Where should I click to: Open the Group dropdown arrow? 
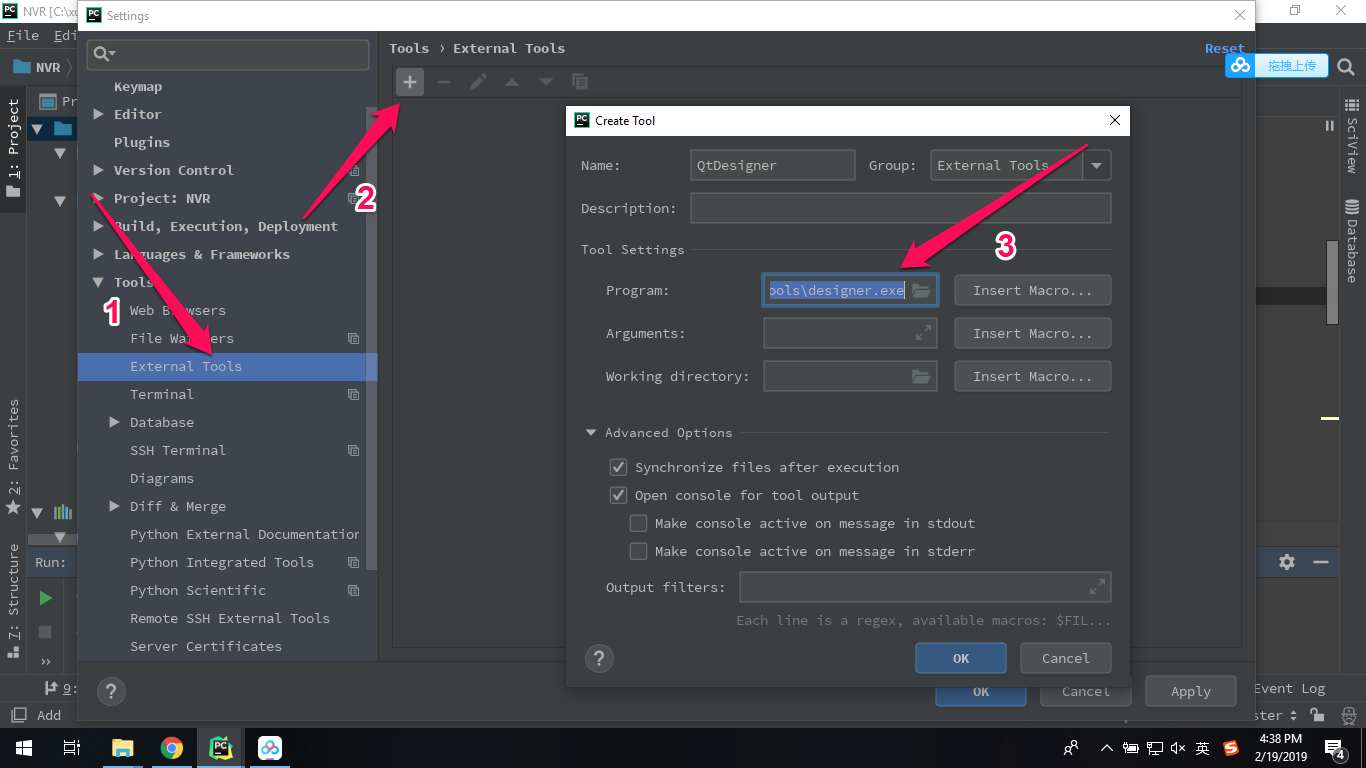pyautogui.click(x=1097, y=166)
